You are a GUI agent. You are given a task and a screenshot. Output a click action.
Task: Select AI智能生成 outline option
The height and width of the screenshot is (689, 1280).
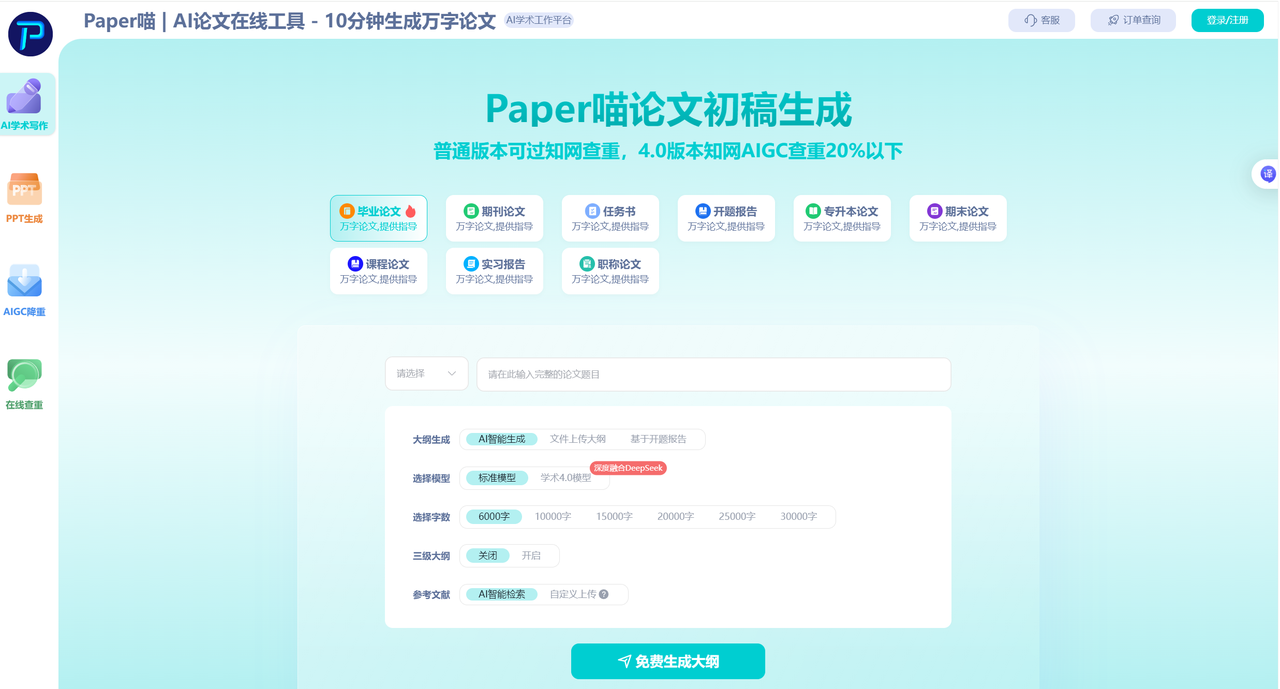[x=502, y=439]
